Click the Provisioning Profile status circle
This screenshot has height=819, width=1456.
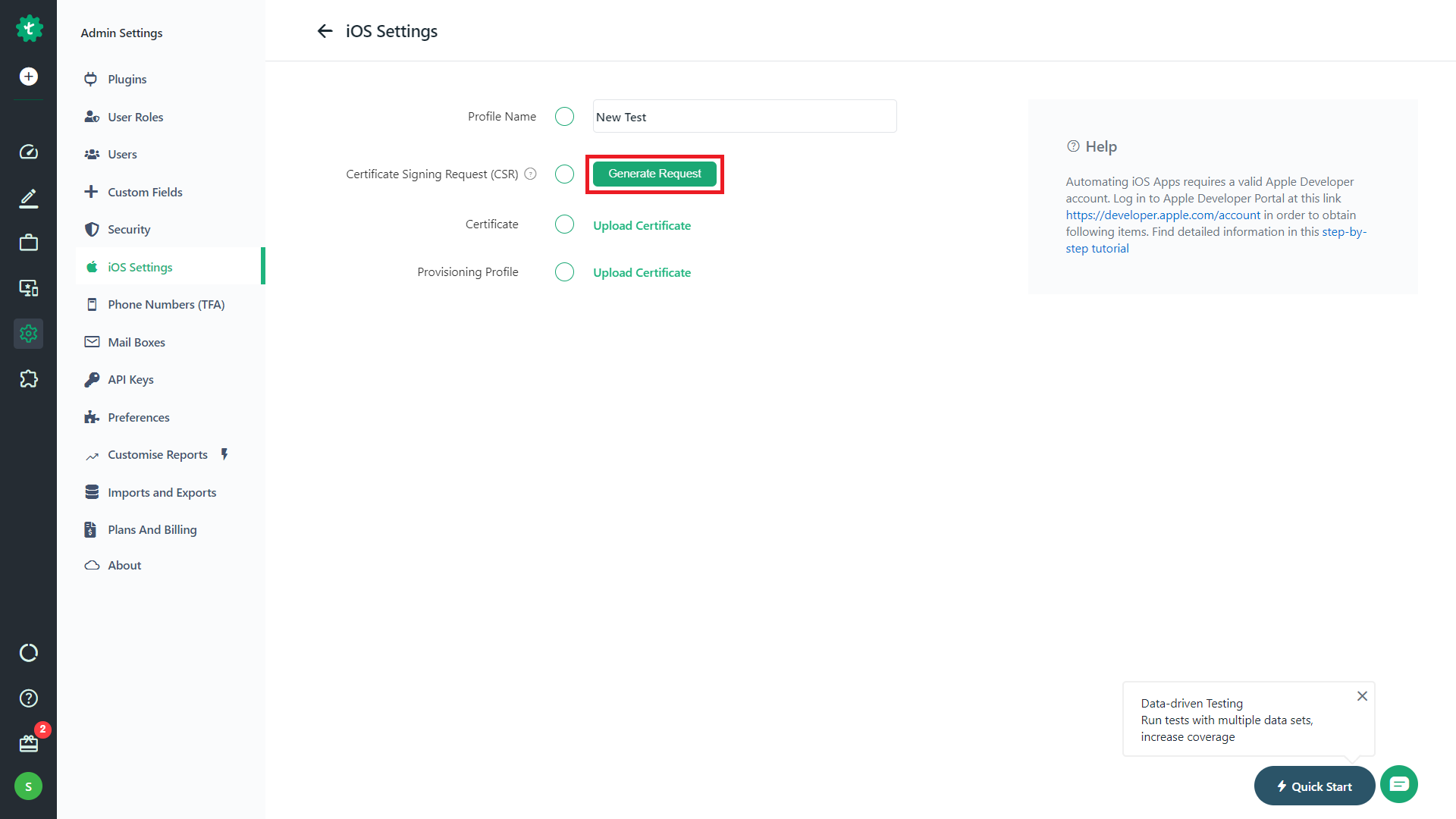(564, 272)
